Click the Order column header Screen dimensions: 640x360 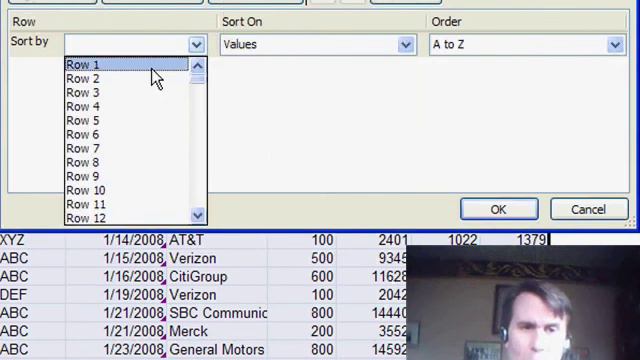(527, 22)
